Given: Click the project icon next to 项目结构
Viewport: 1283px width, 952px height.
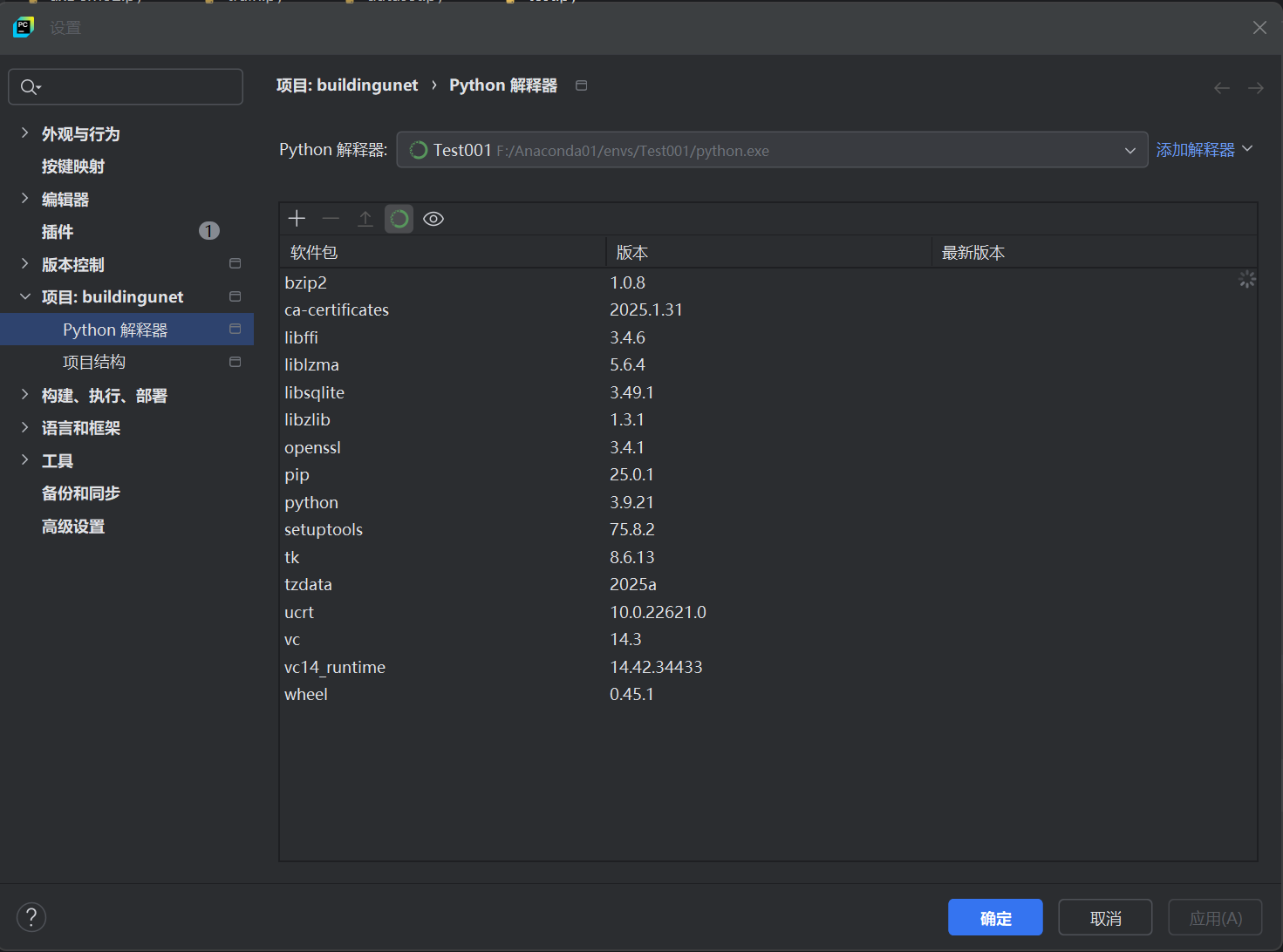Looking at the screenshot, I should coord(235,362).
